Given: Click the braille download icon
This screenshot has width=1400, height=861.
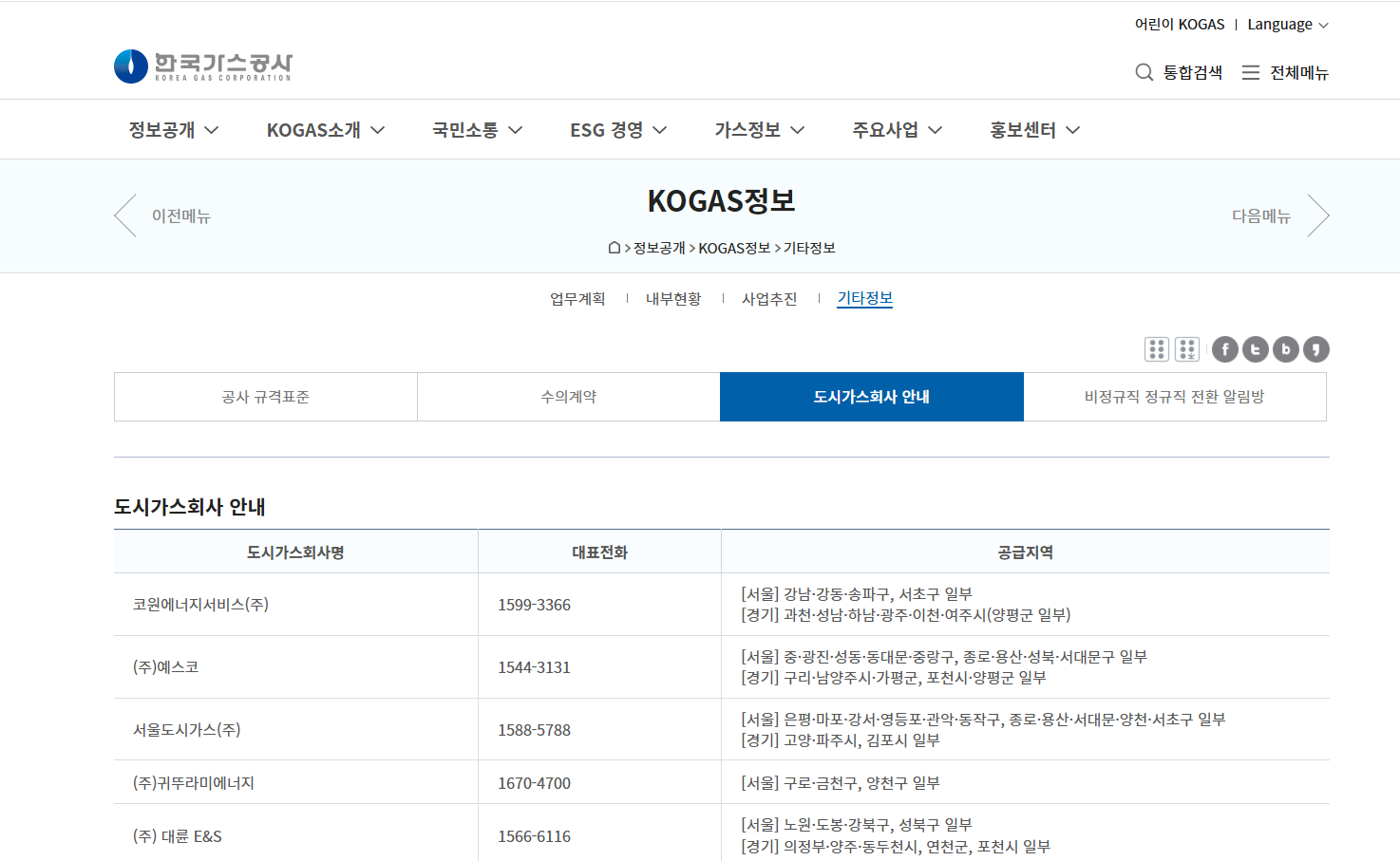Looking at the screenshot, I should [x=1187, y=349].
